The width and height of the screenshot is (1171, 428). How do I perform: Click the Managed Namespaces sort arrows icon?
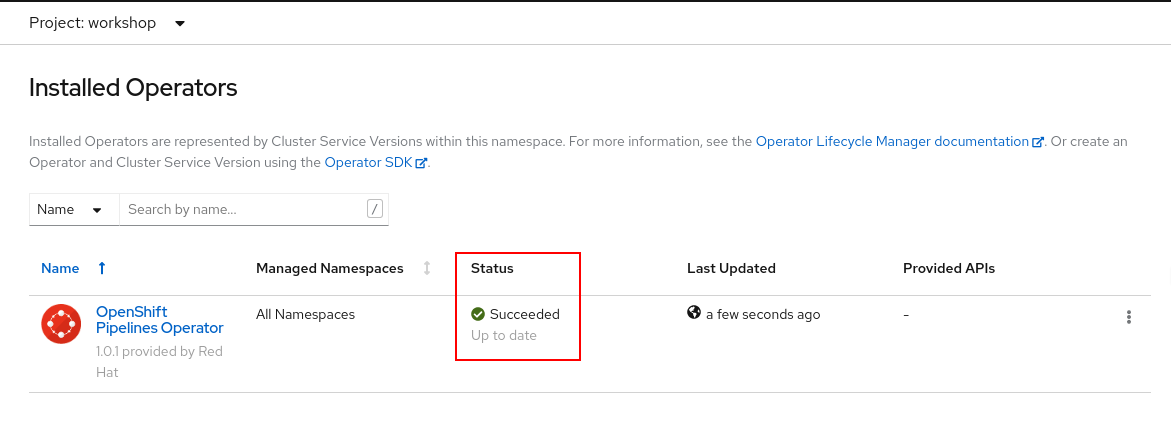(x=427, y=268)
